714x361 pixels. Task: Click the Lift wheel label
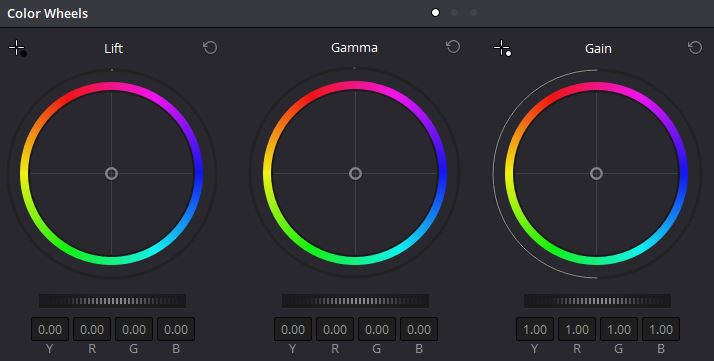coord(113,48)
